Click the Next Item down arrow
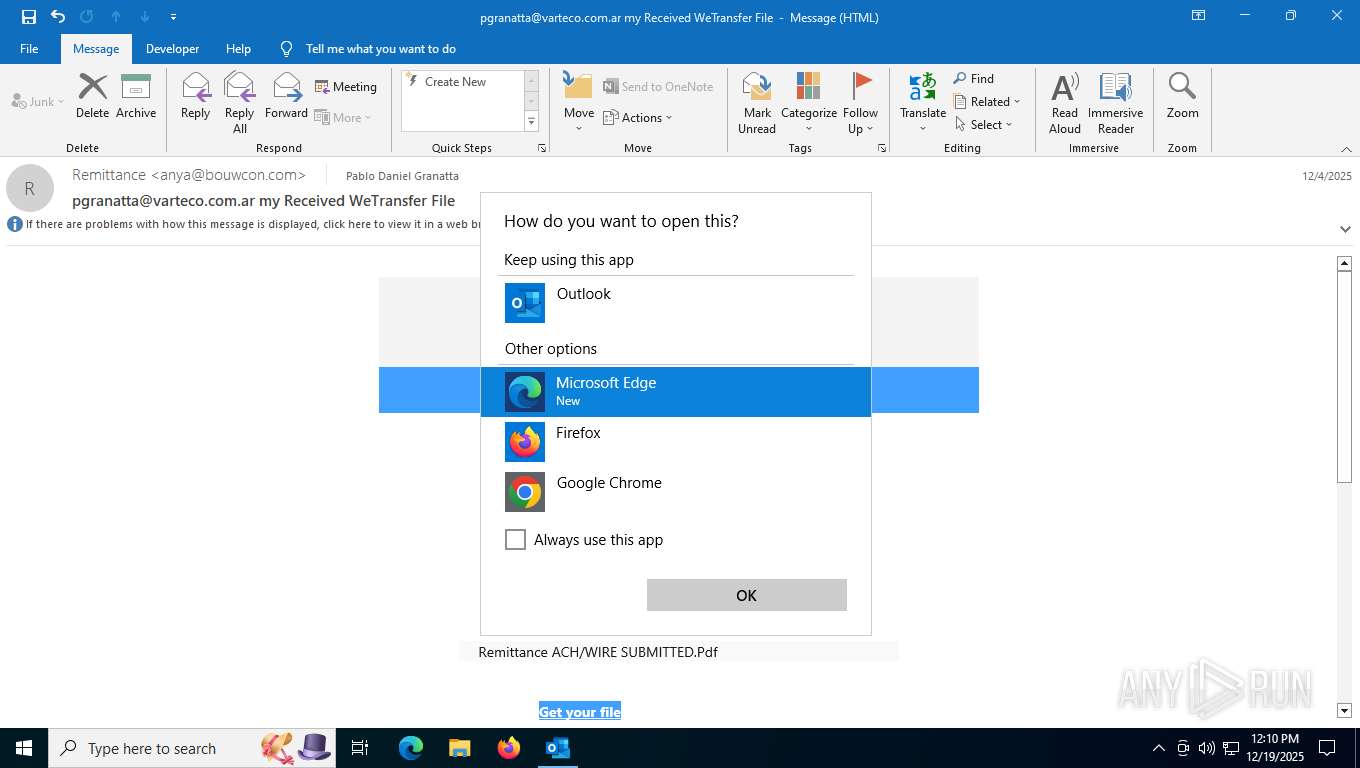1360x768 pixels. tap(145, 16)
